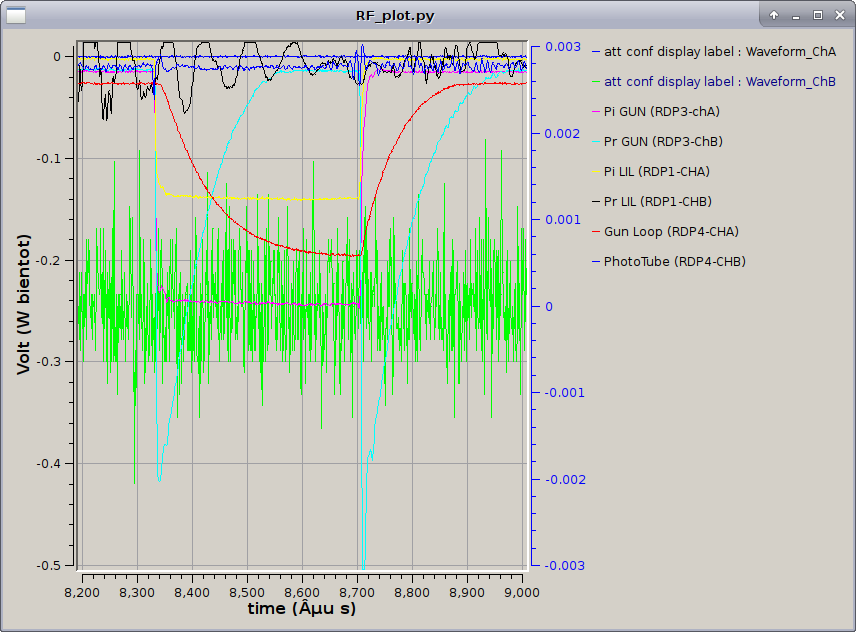Viewport: 856px width, 632px height.
Task: Minimize the RF_plot.py window
Action: pyautogui.click(x=796, y=16)
